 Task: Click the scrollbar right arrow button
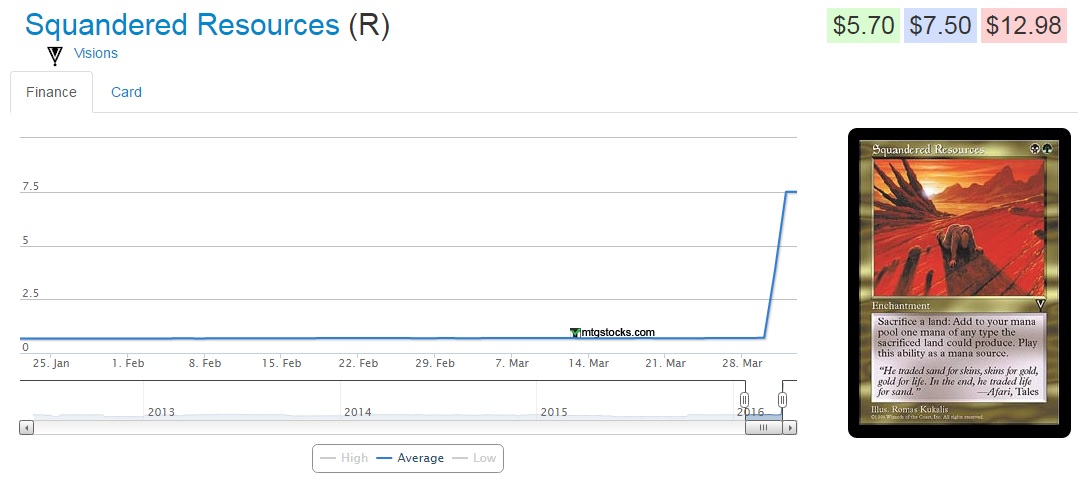pos(790,427)
